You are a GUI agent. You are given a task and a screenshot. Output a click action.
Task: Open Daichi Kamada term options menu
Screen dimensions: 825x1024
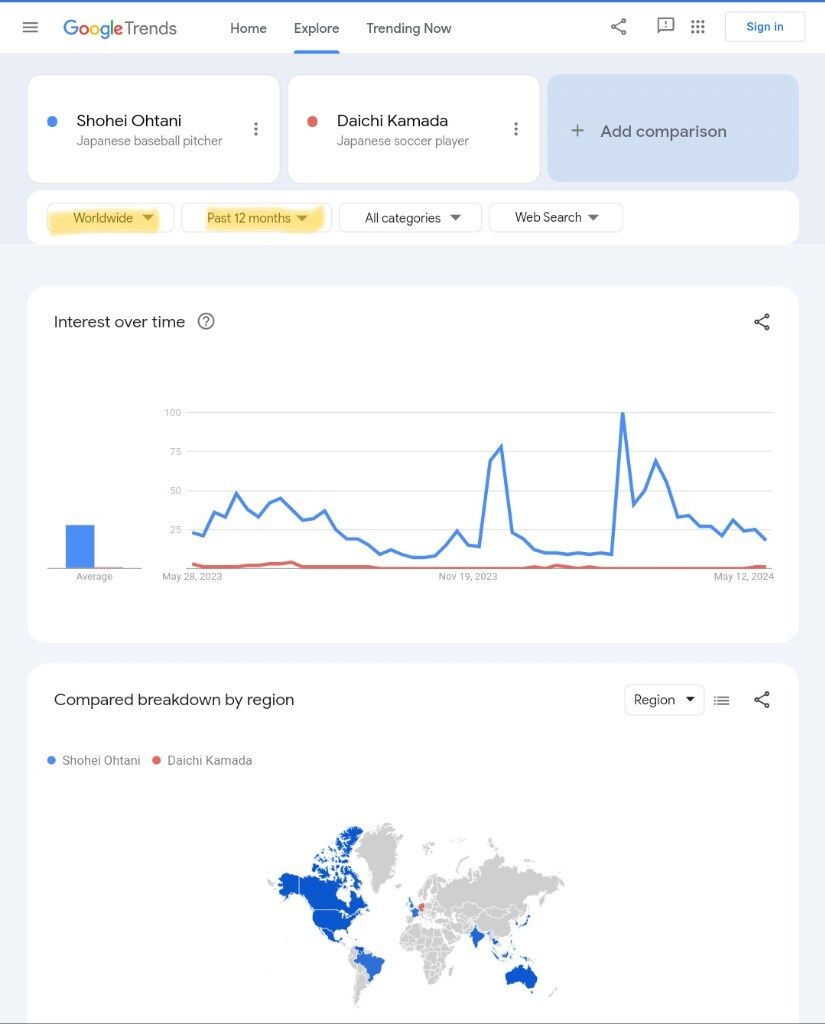[516, 129]
